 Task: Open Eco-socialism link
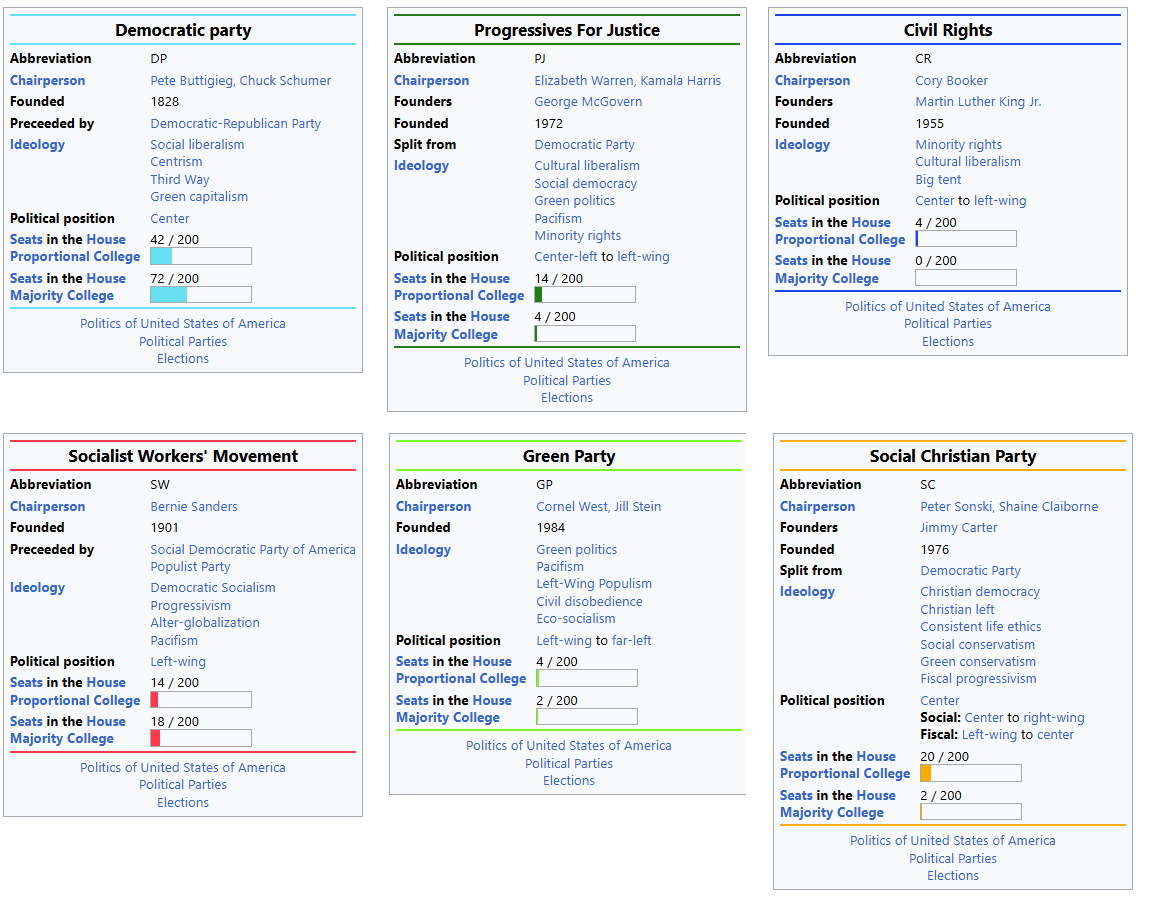576,619
